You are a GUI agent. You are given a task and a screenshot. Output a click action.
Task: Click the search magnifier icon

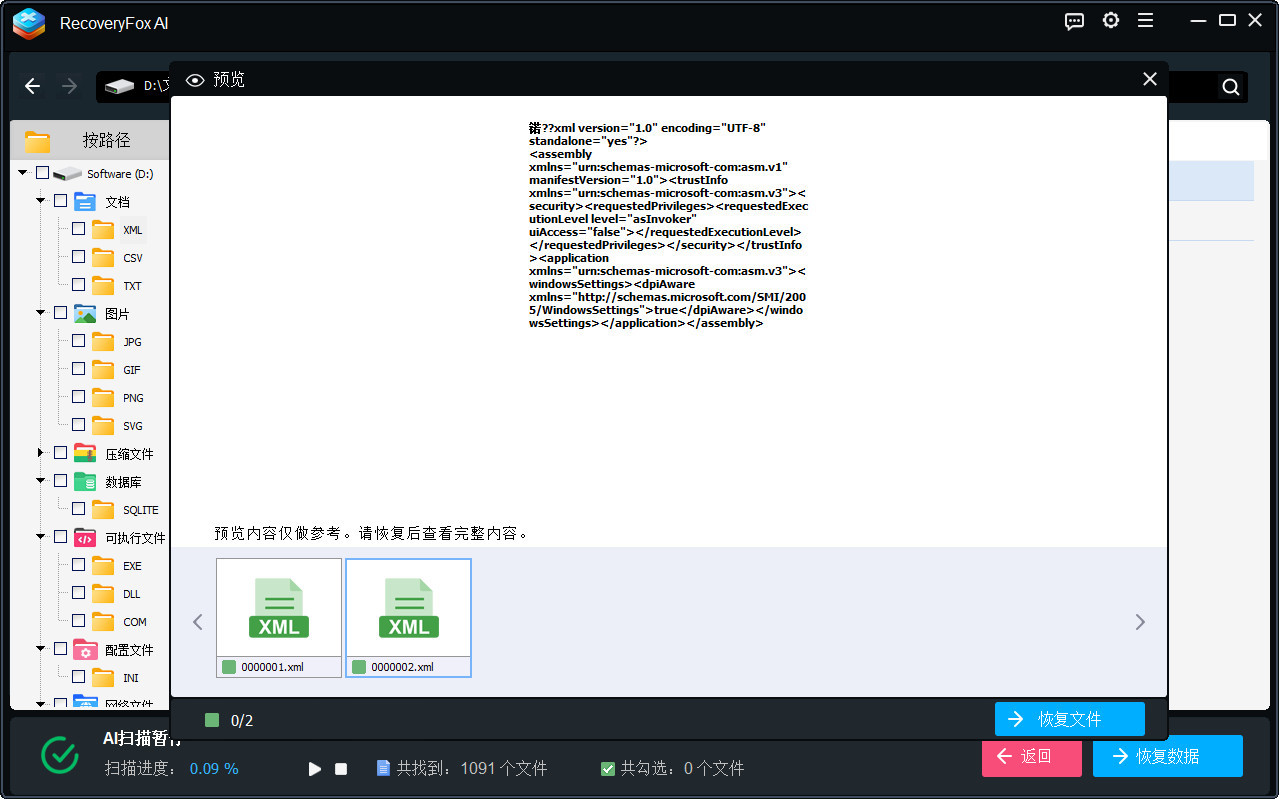1229,86
